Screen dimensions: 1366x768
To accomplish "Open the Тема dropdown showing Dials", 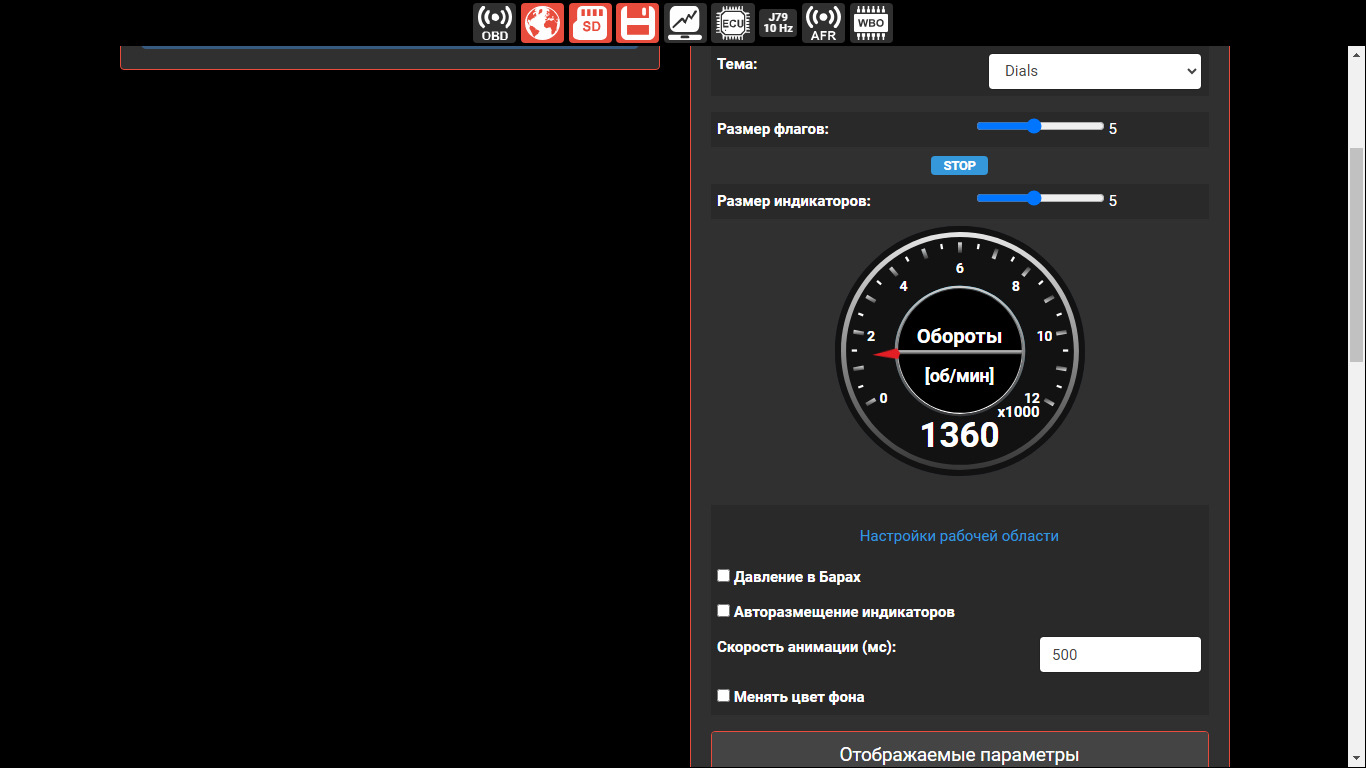I will tap(1095, 71).
